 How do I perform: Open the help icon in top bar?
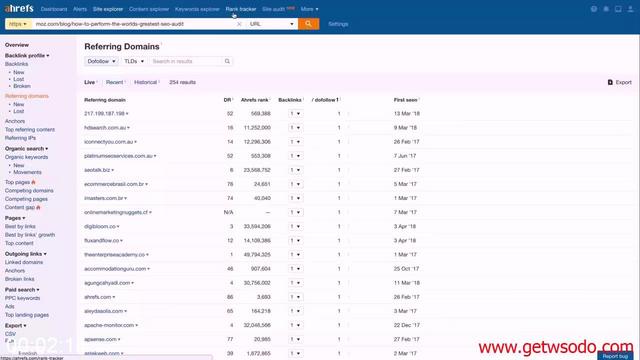[x=593, y=9]
